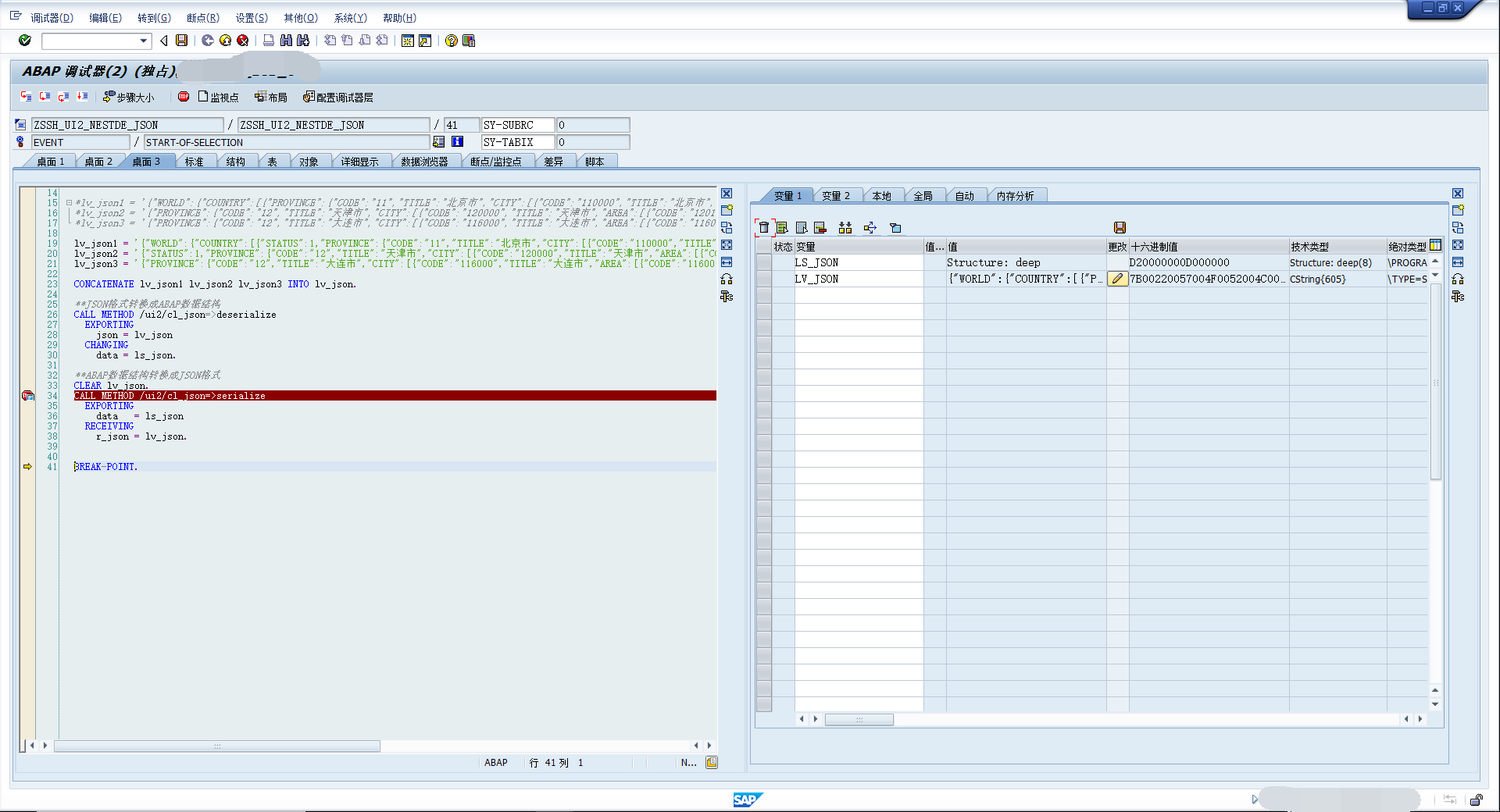Viewport: 1500px width, 812px height.
Task: Open the 设置(S) menu
Action: 252,18
